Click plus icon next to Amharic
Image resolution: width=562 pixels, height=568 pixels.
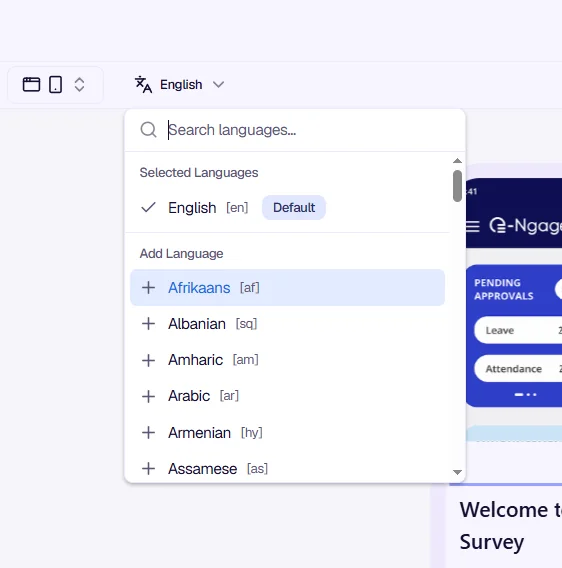148,360
